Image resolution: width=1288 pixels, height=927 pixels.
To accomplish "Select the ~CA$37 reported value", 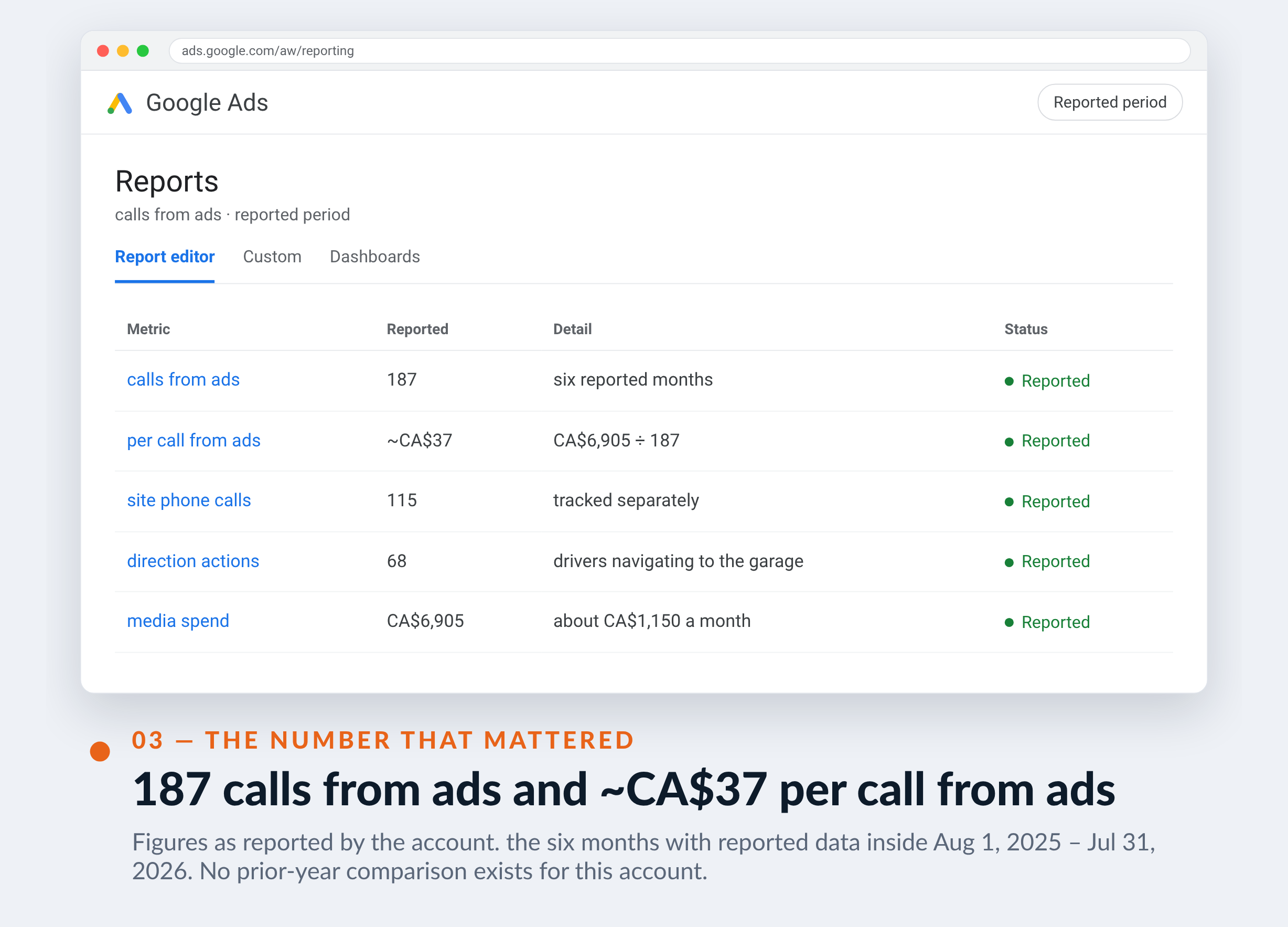I will [x=420, y=440].
